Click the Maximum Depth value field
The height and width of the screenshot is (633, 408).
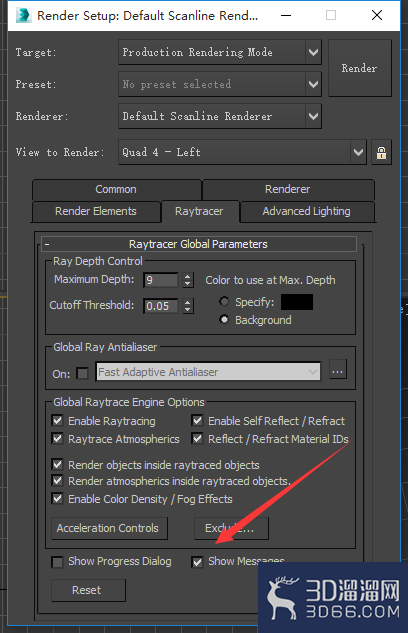tap(161, 280)
